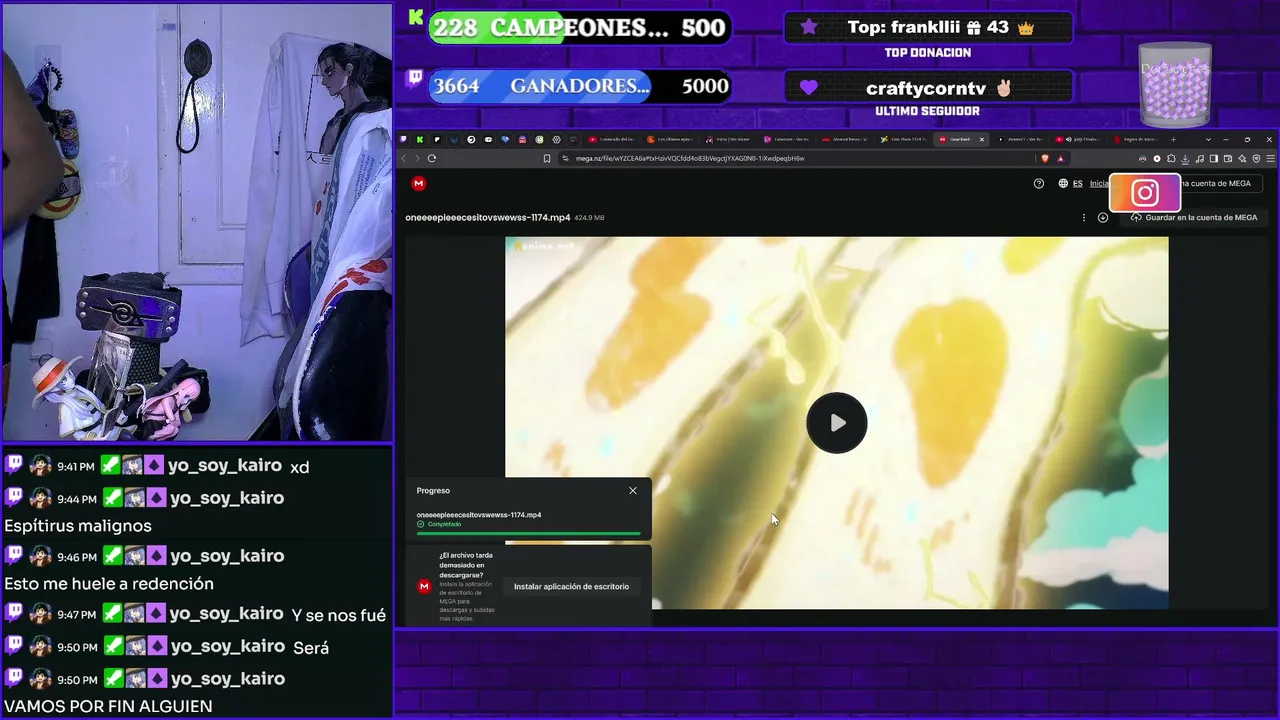1280x720 pixels.
Task: Click the 424.9 MB file size text
Action: pos(589,217)
